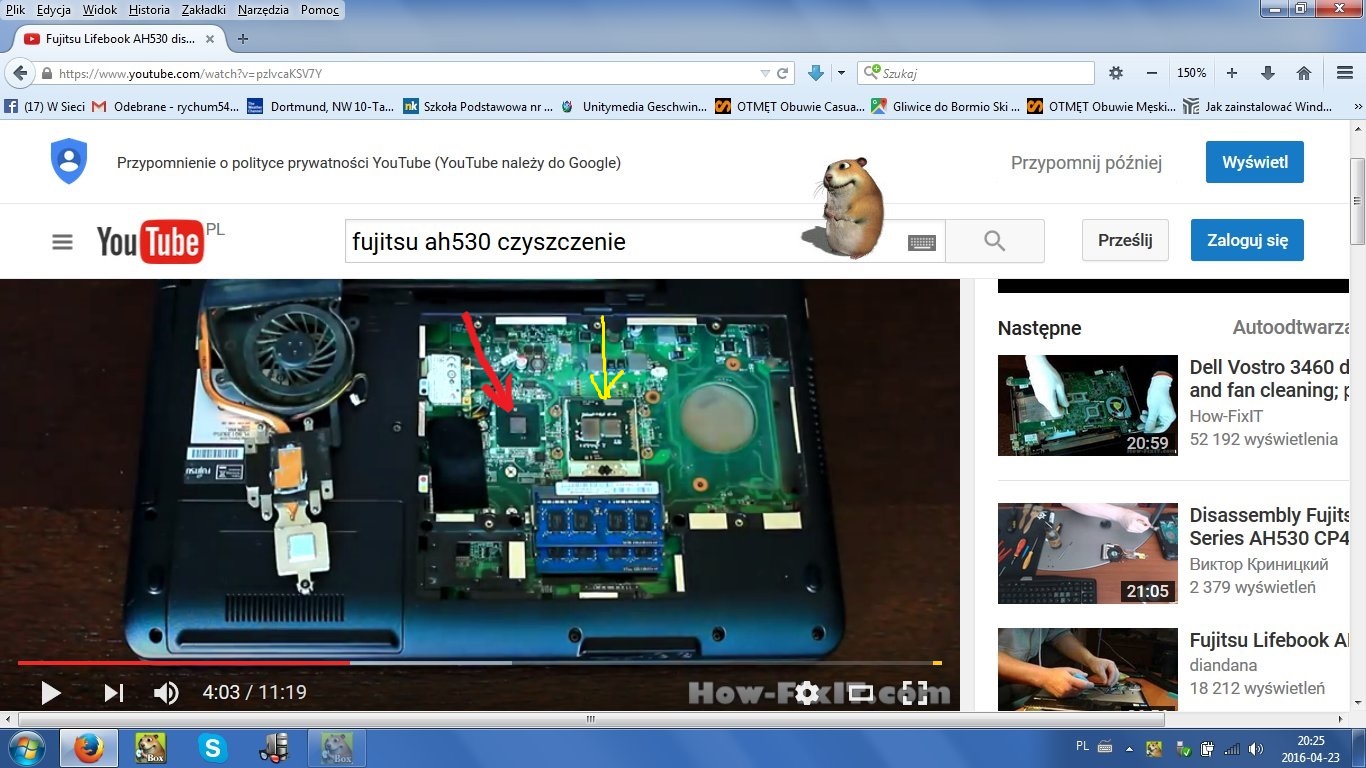Image resolution: width=1366 pixels, height=768 pixels.
Task: Open the Firefox hamburger menu
Action: pyautogui.click(x=1345, y=73)
